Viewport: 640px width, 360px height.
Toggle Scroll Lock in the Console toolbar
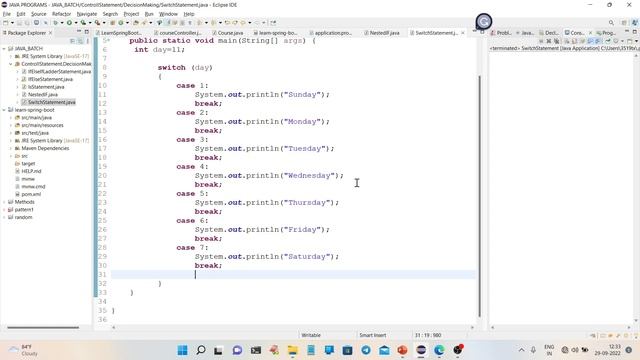[x=575, y=41]
